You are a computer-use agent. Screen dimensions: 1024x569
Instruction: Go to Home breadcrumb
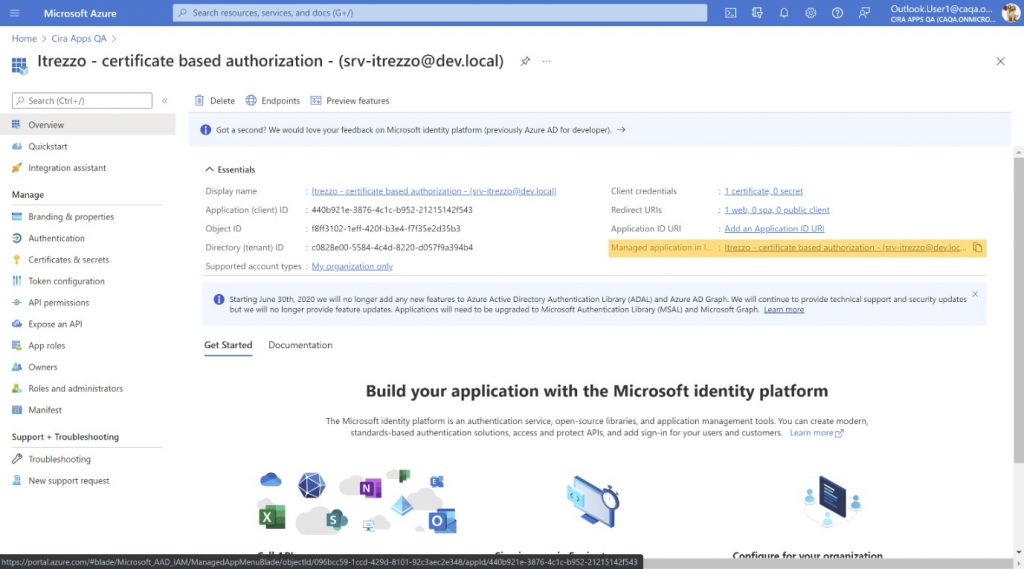tap(24, 39)
